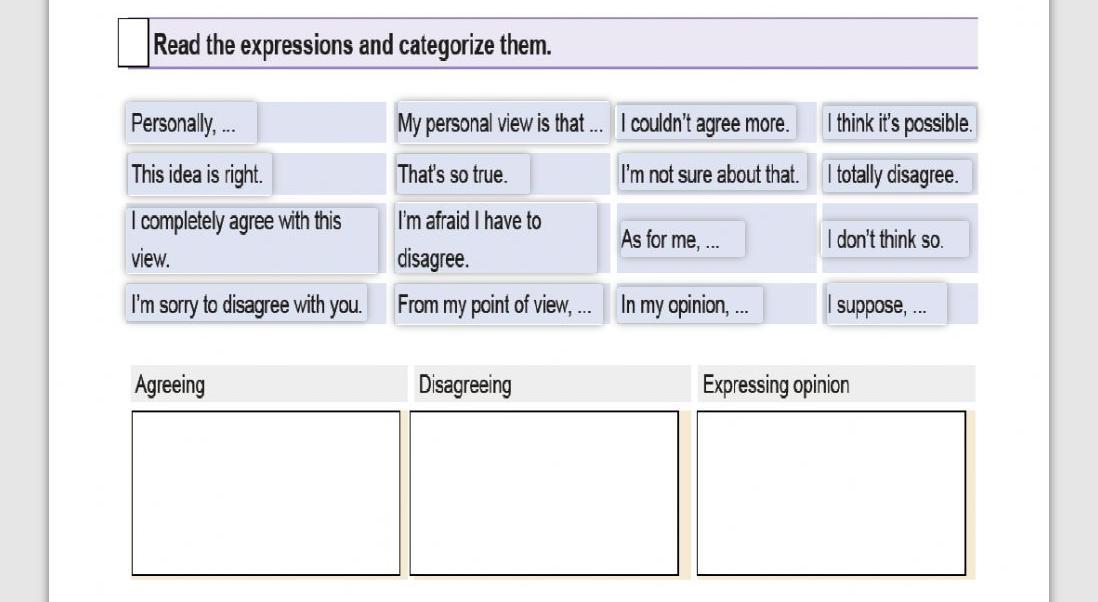This screenshot has height=602, width=1098.
Task: Click the 'I'm not sure about that.' card
Action: [x=711, y=174]
